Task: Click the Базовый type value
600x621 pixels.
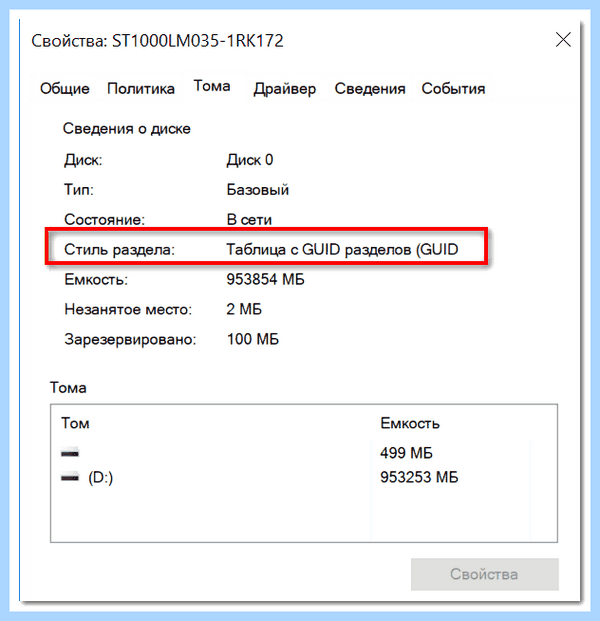Action: 257,190
